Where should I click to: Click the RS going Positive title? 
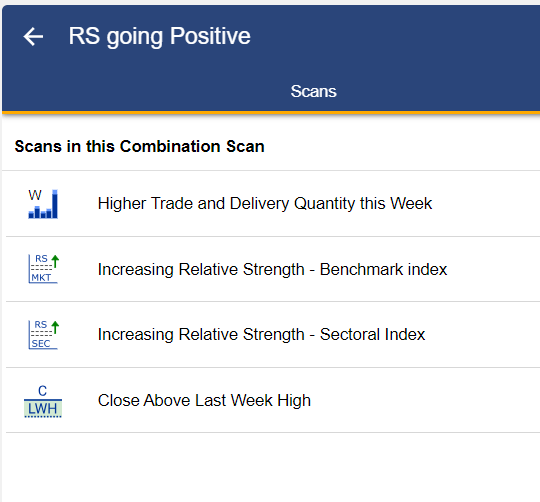[x=159, y=36]
